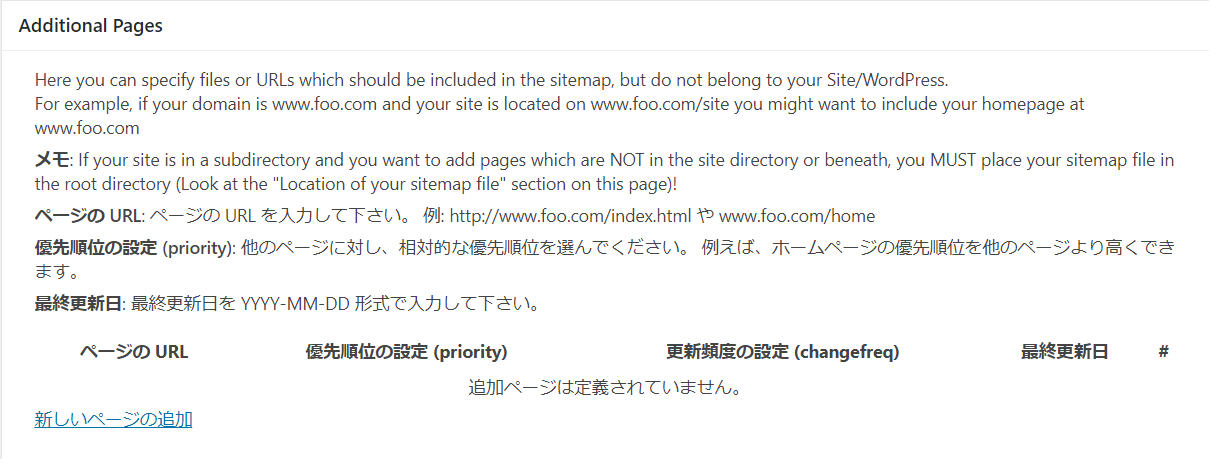
Task: Click the 更新頻度の設定 (changefreq) column header
Action: tap(783, 352)
